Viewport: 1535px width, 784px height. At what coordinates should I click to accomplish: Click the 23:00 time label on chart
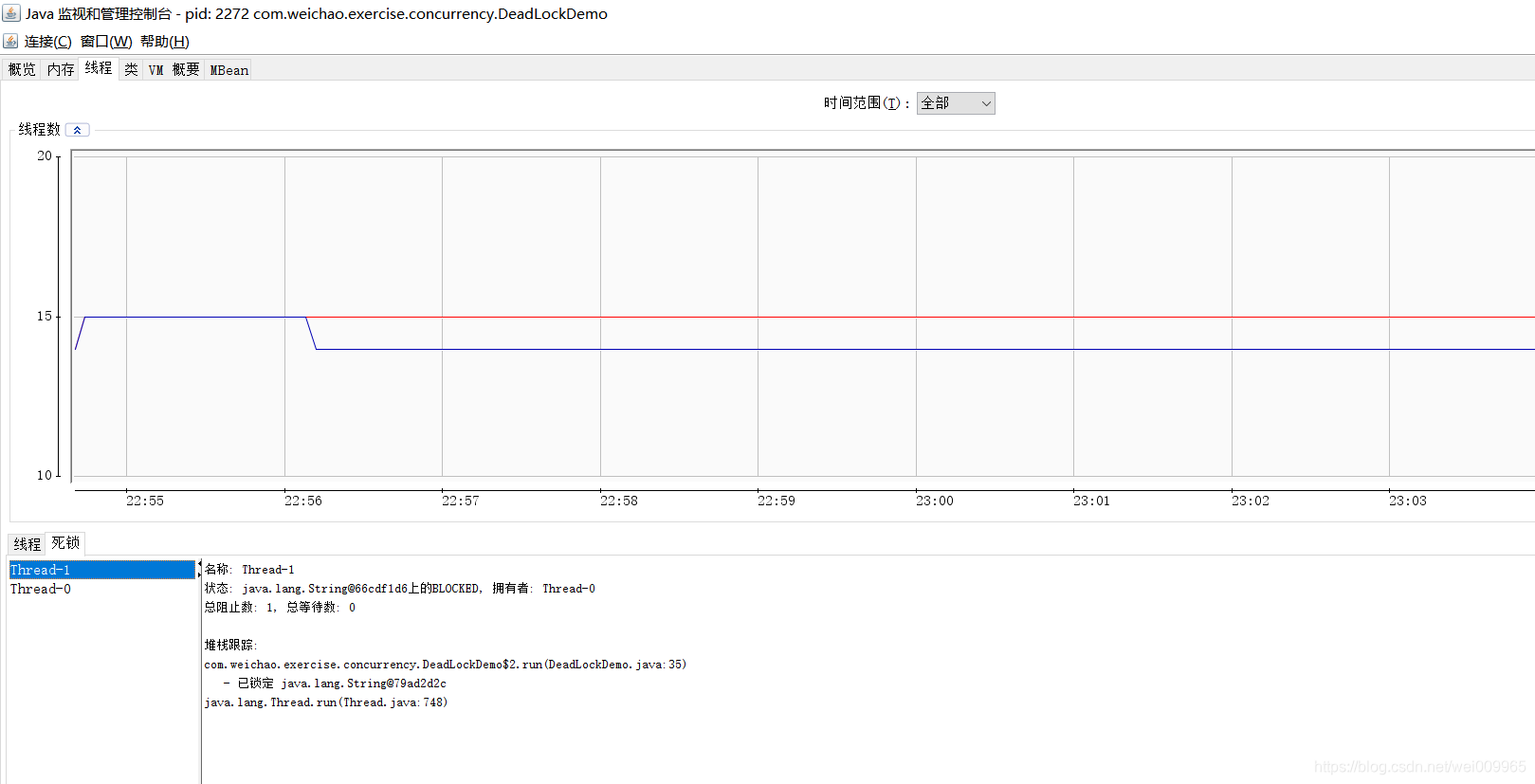point(935,501)
